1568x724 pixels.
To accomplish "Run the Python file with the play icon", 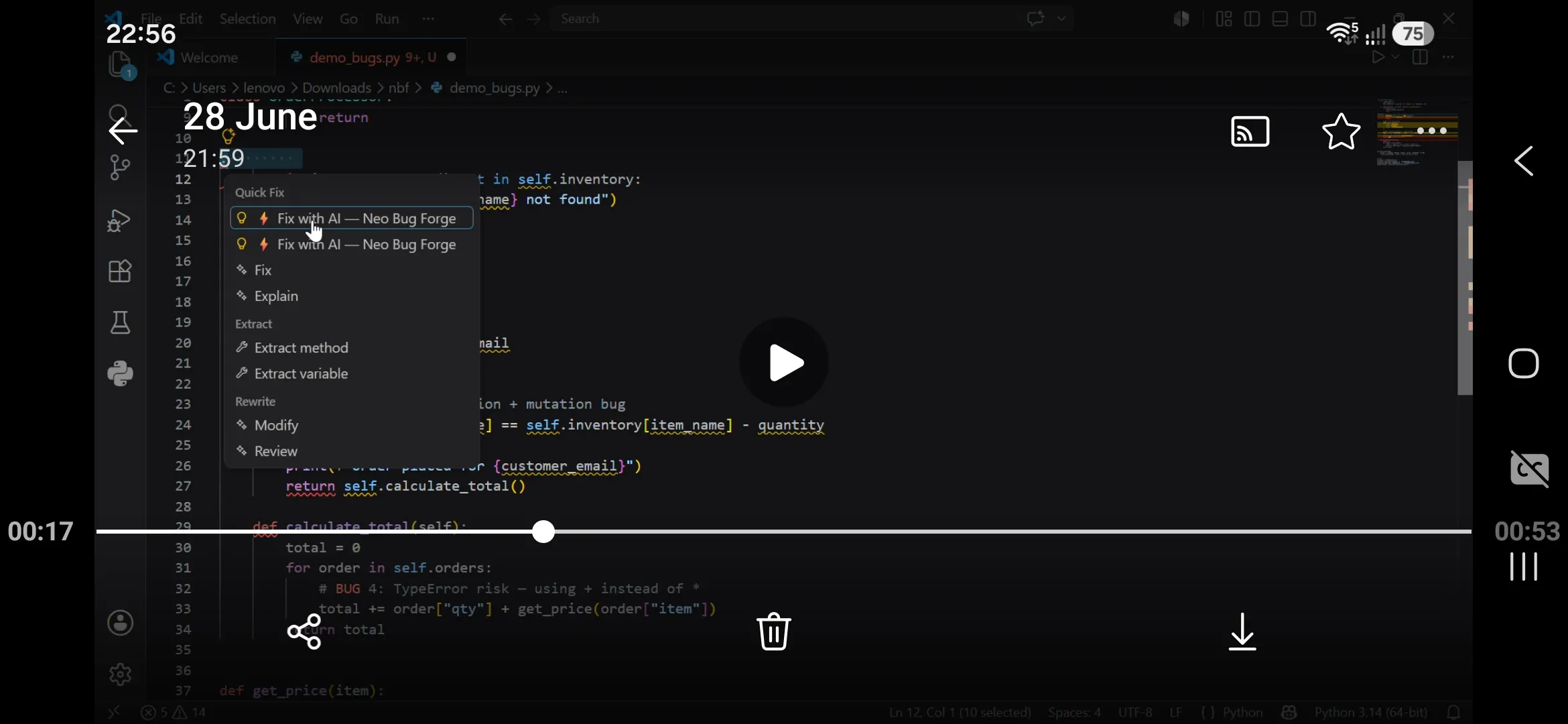I will (1378, 58).
